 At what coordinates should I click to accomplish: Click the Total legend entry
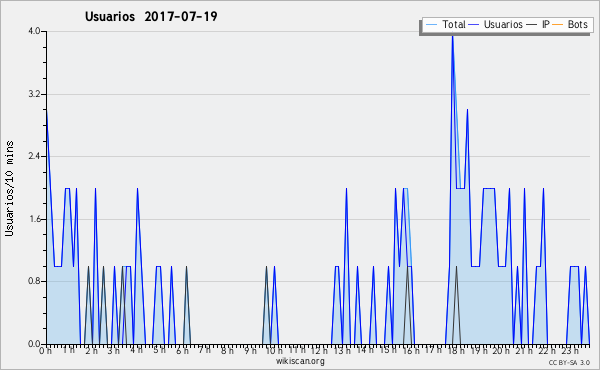445,24
